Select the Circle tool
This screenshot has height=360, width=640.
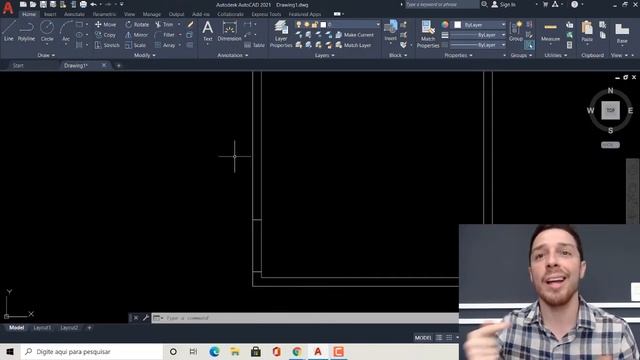click(47, 31)
